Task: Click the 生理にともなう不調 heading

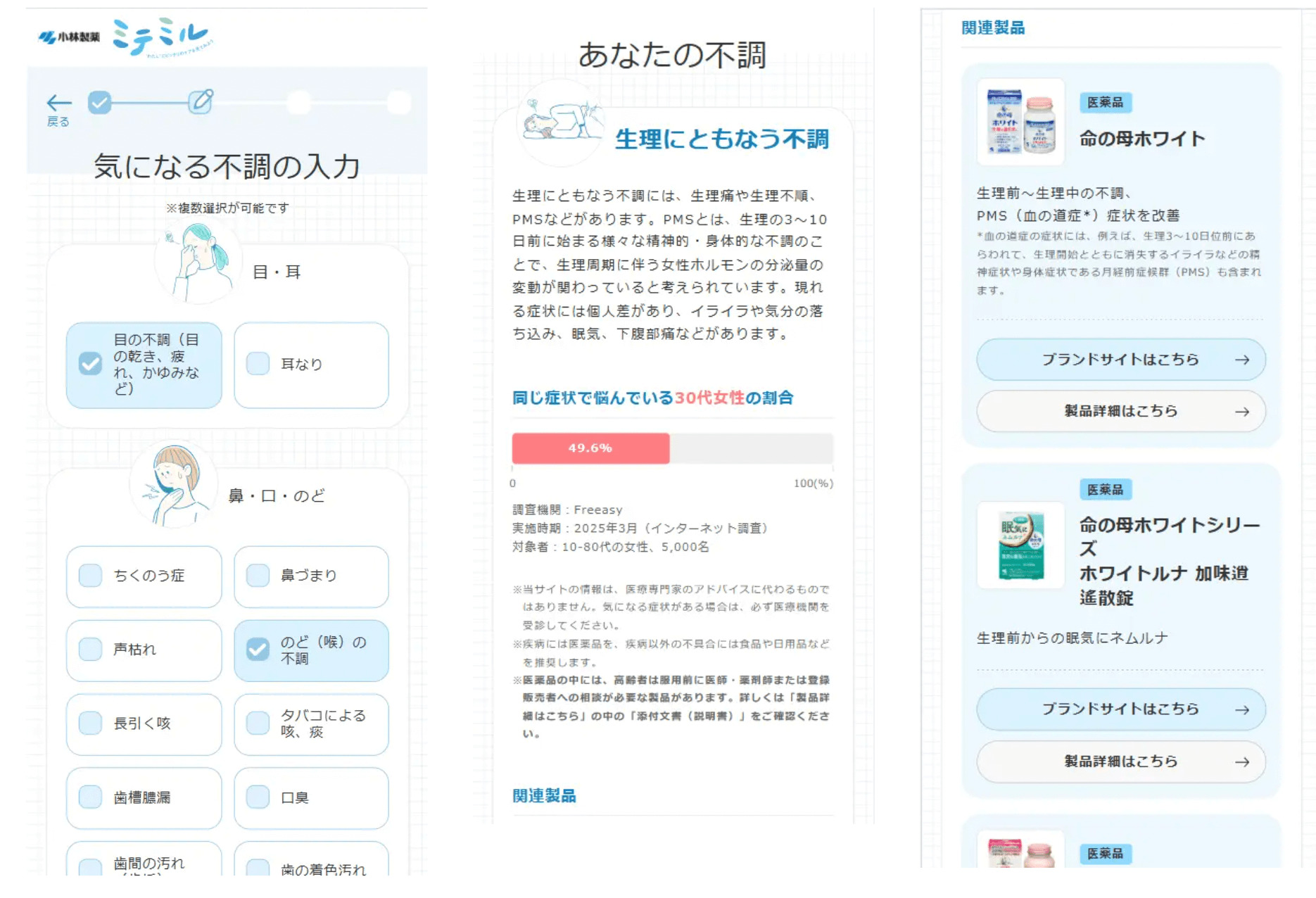Action: [x=722, y=139]
